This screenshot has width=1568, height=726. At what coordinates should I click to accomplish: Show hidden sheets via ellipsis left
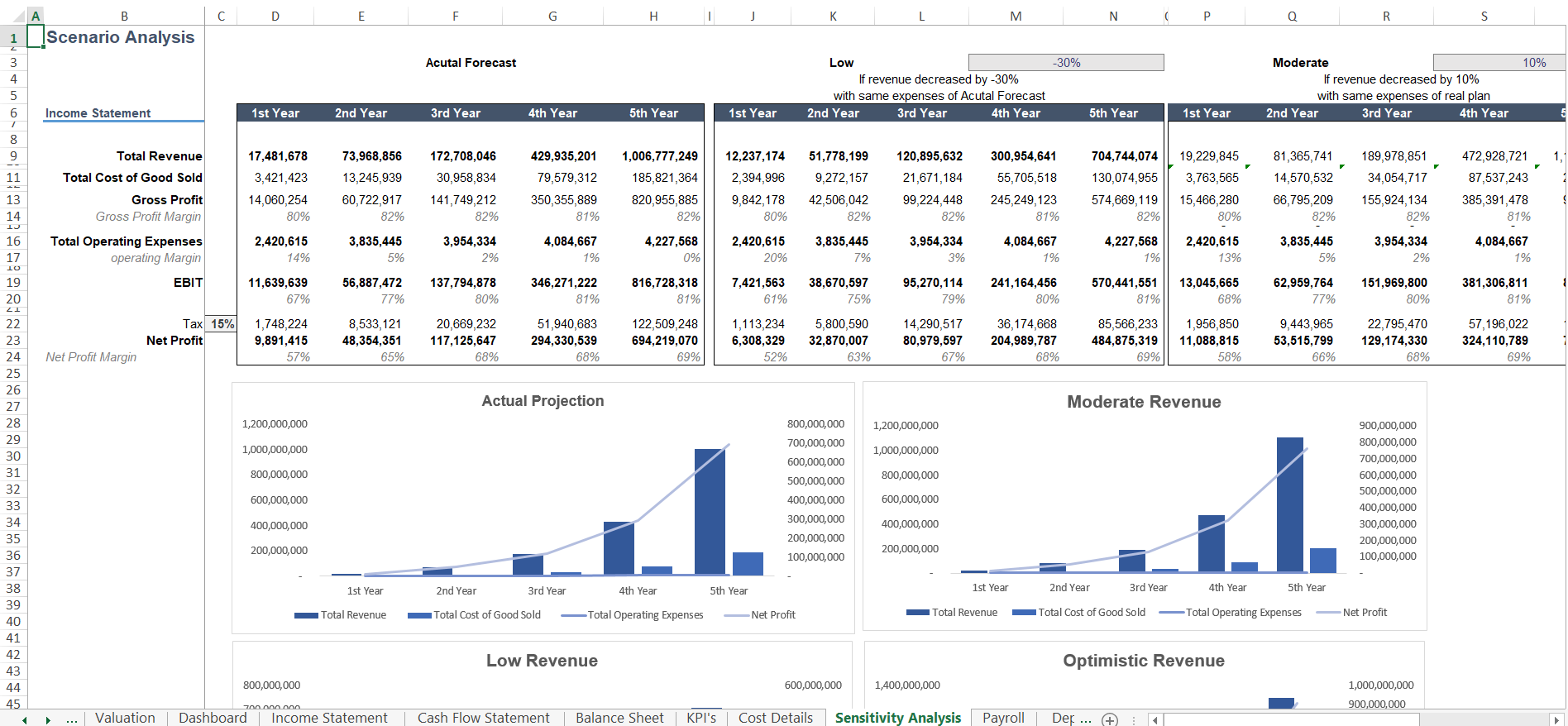tap(72, 719)
